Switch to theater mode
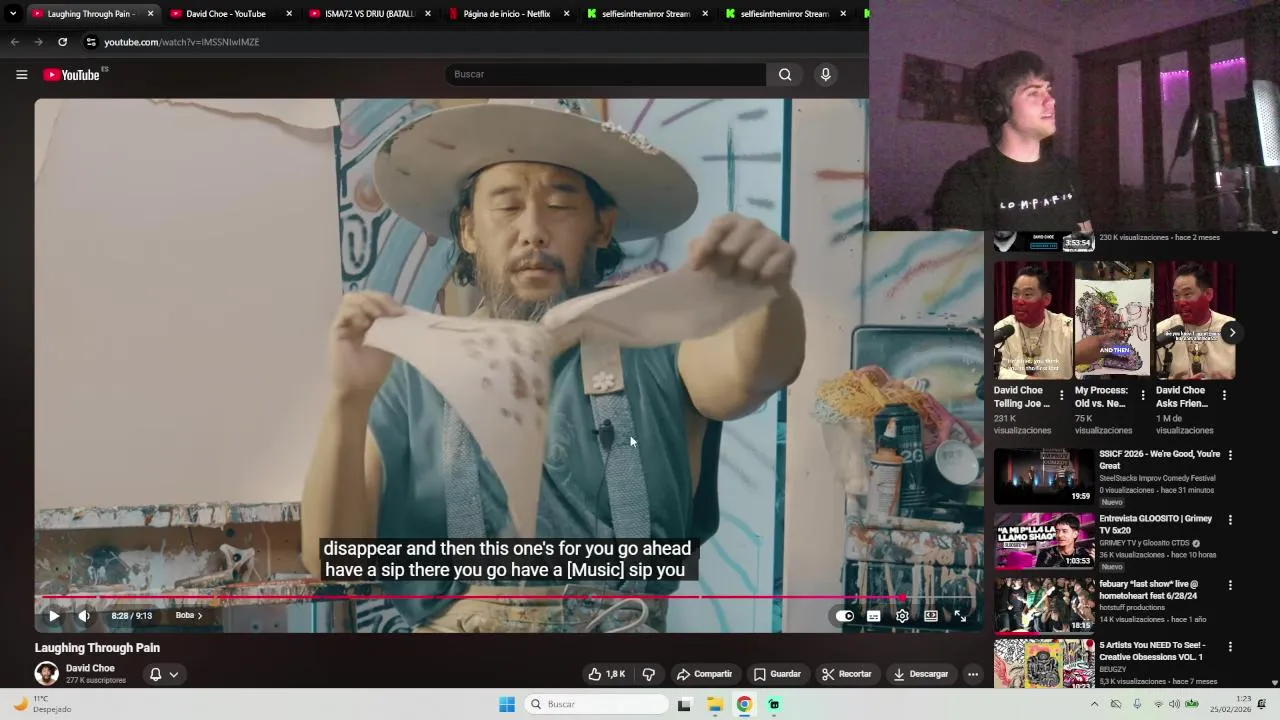Image resolution: width=1280 pixels, height=720 pixels. point(931,616)
